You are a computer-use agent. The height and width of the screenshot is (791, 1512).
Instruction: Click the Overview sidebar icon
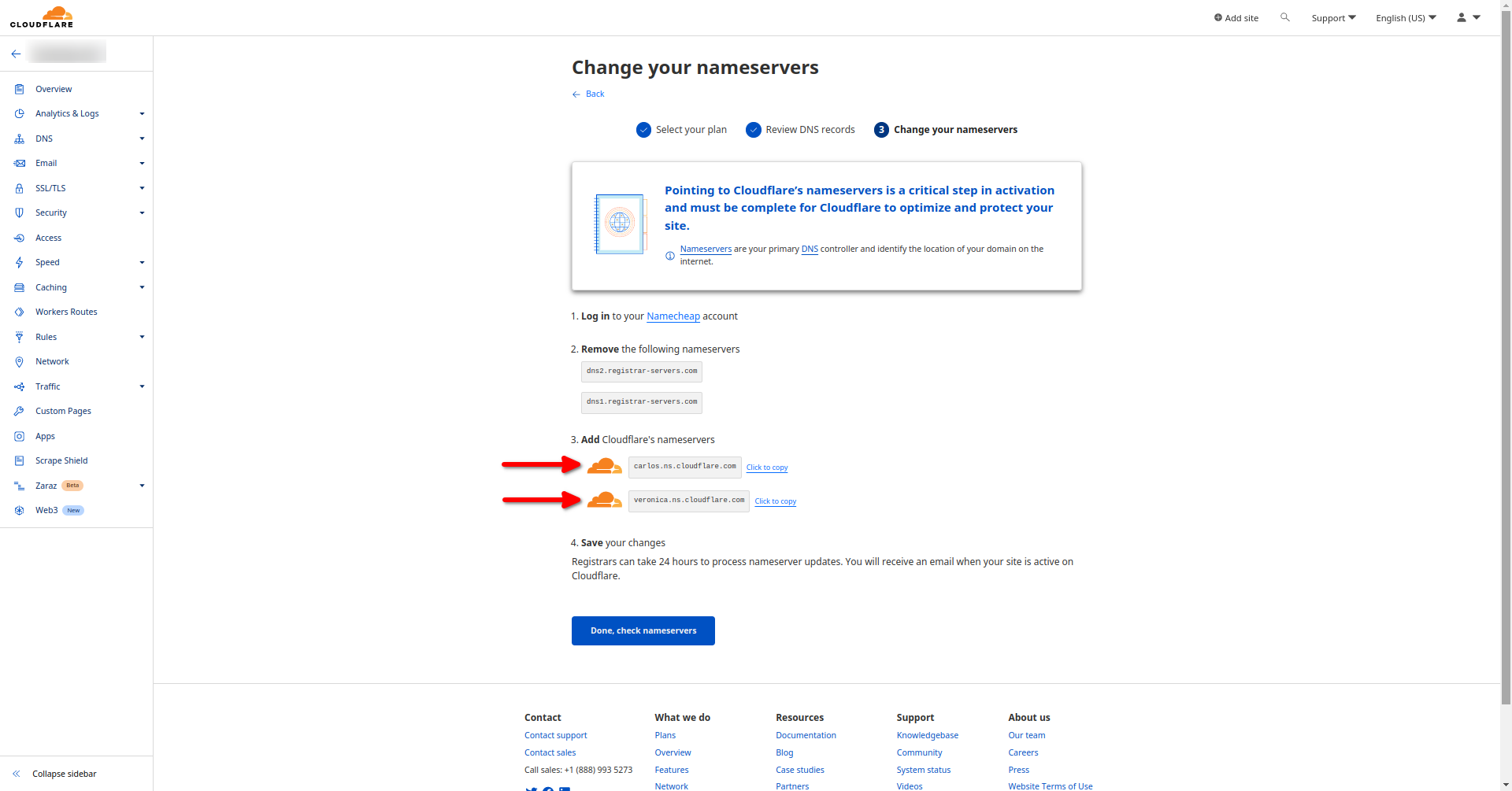coord(19,89)
